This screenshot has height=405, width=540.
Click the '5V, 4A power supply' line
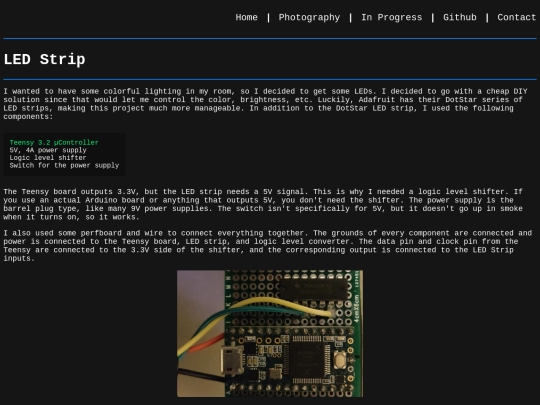(x=48, y=150)
